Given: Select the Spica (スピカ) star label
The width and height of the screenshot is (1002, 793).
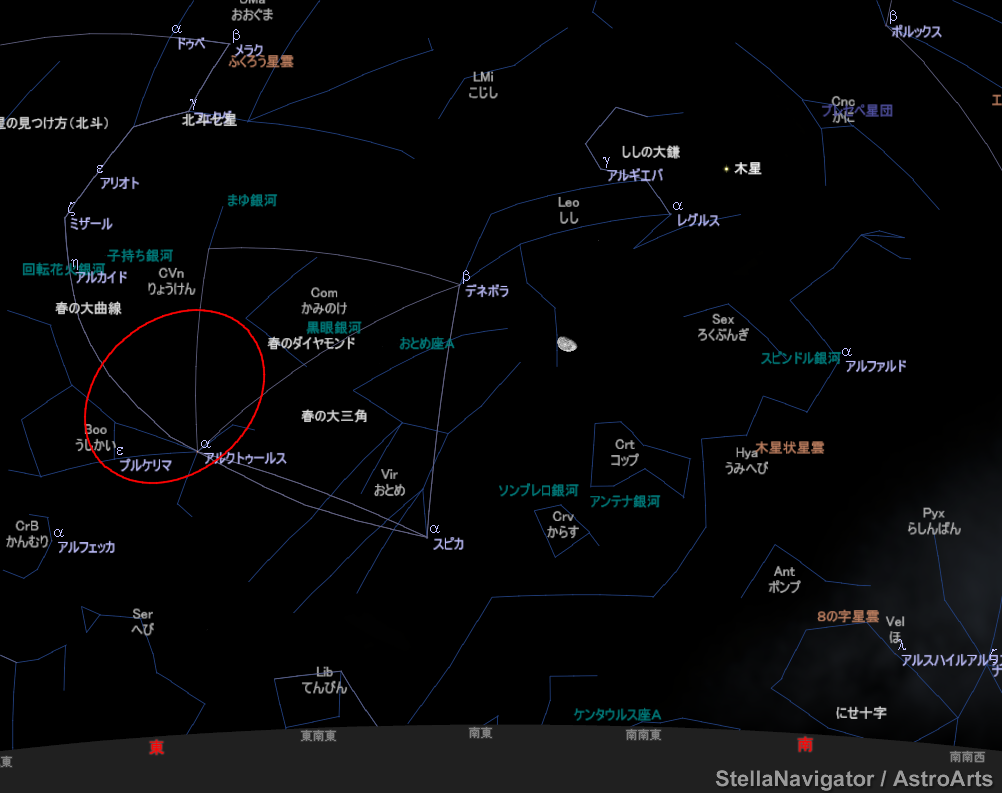Looking at the screenshot, I should tap(448, 544).
